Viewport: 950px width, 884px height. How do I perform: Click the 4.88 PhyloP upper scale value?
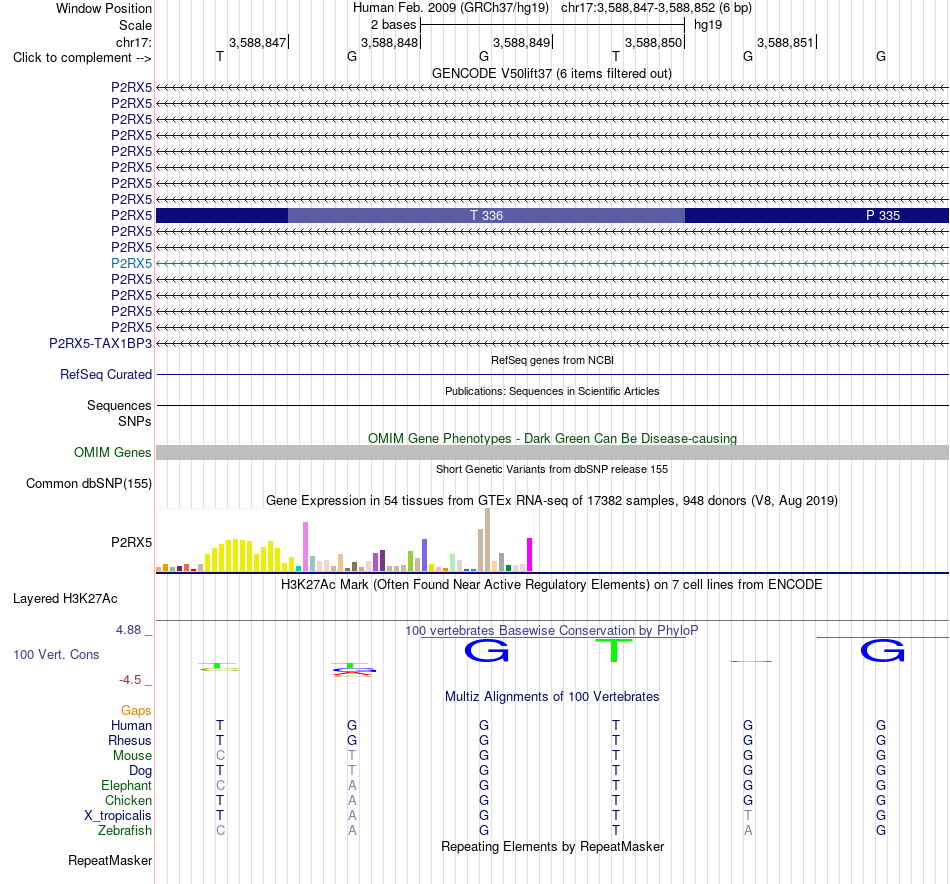coord(128,630)
